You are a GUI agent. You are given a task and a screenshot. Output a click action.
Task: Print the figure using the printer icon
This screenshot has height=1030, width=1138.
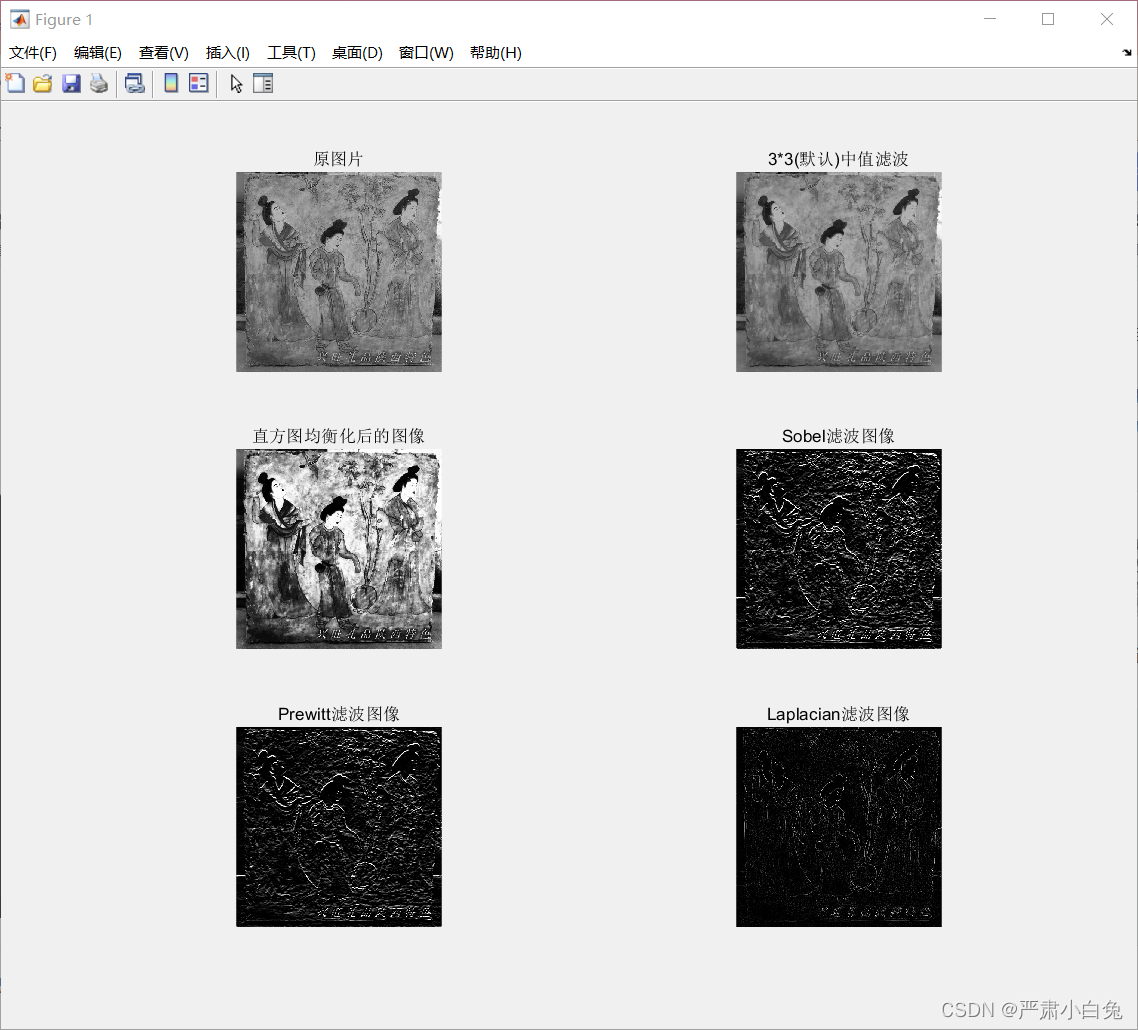pyautogui.click(x=99, y=83)
